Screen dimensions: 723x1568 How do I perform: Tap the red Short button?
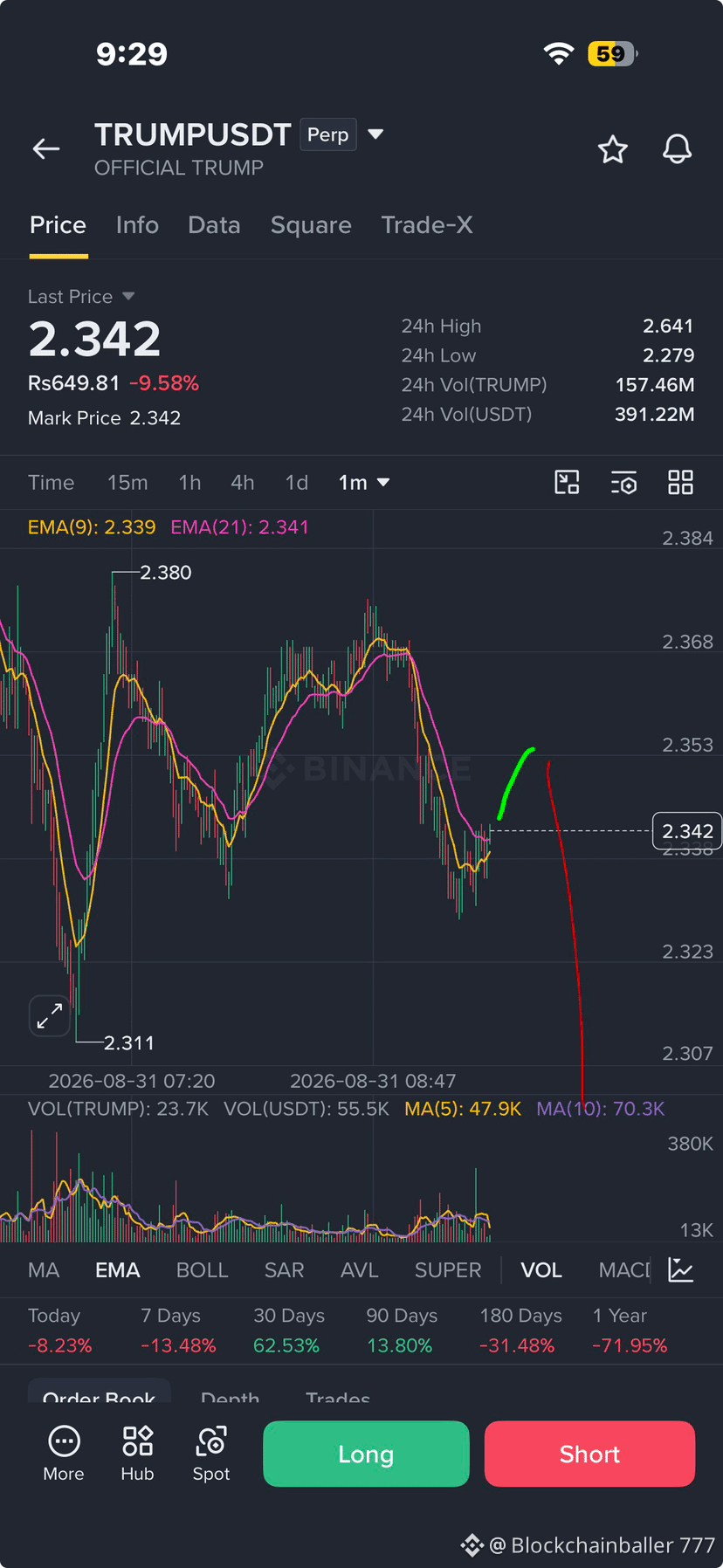click(589, 1454)
